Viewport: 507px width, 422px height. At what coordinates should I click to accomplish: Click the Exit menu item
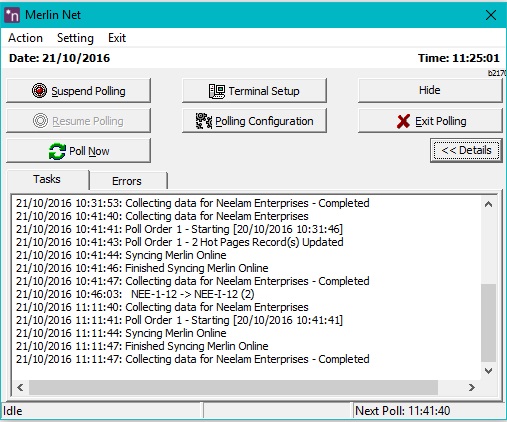tap(117, 38)
